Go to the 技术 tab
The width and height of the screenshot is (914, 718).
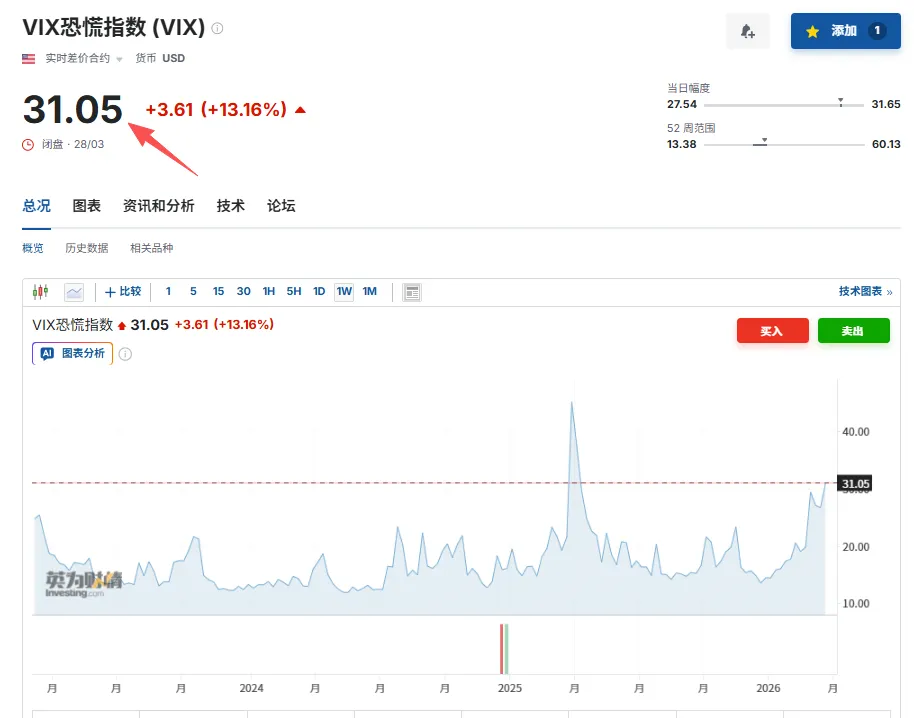(x=231, y=206)
